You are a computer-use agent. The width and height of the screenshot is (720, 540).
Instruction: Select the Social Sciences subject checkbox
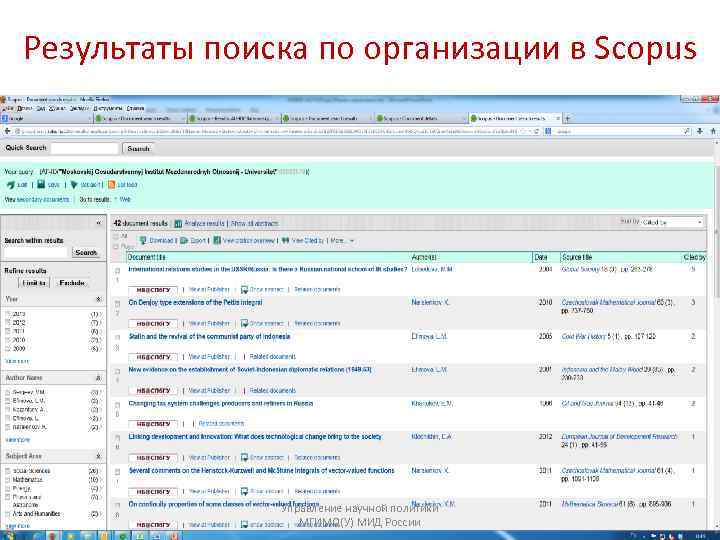pos(8,471)
